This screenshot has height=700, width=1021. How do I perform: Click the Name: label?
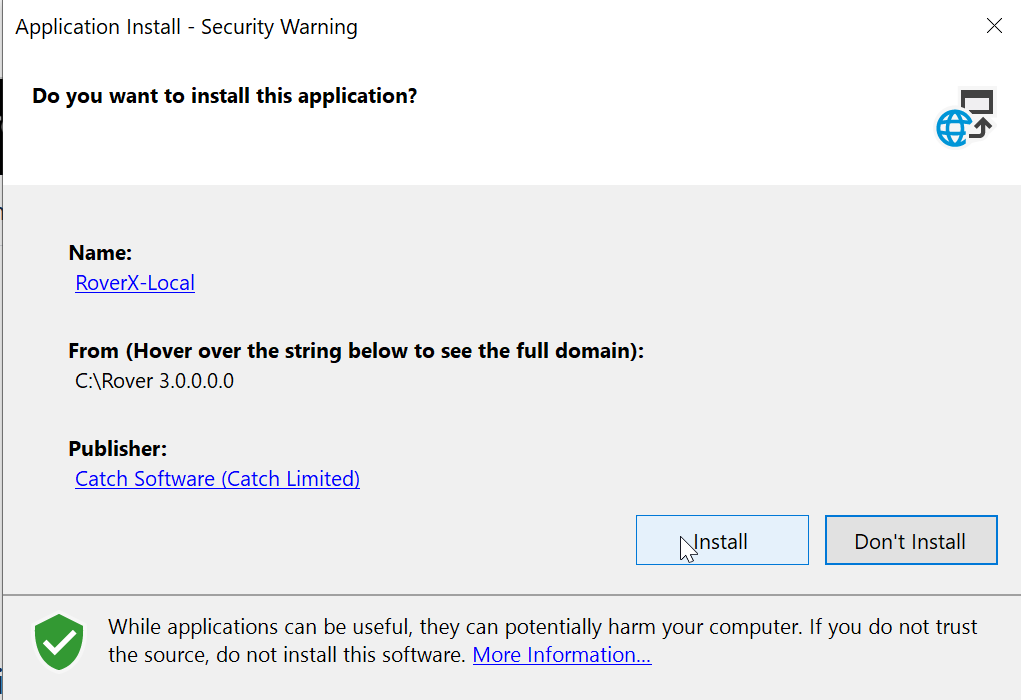point(100,254)
